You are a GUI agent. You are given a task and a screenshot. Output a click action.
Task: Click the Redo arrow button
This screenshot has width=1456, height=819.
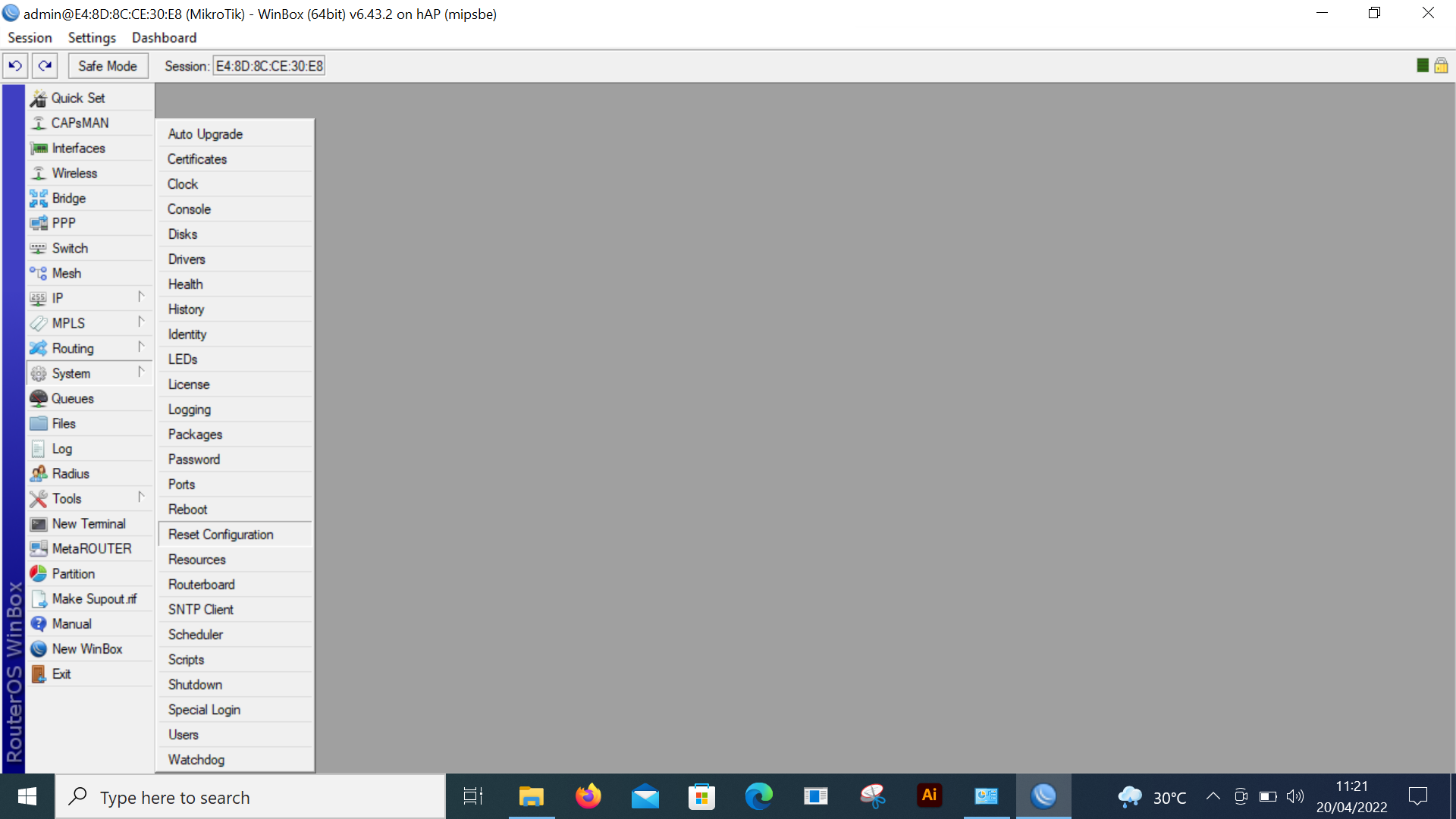[45, 66]
